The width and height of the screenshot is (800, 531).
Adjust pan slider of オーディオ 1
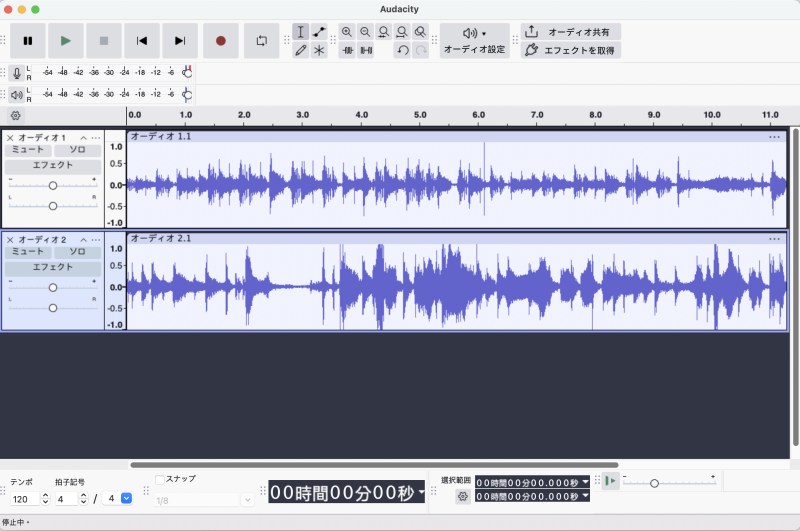pyautogui.click(x=53, y=206)
